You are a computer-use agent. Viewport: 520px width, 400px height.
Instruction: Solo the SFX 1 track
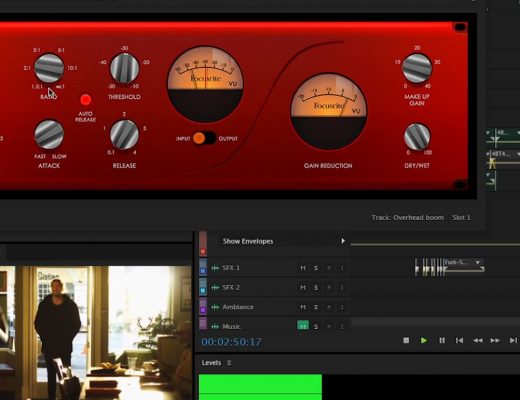(x=316, y=268)
